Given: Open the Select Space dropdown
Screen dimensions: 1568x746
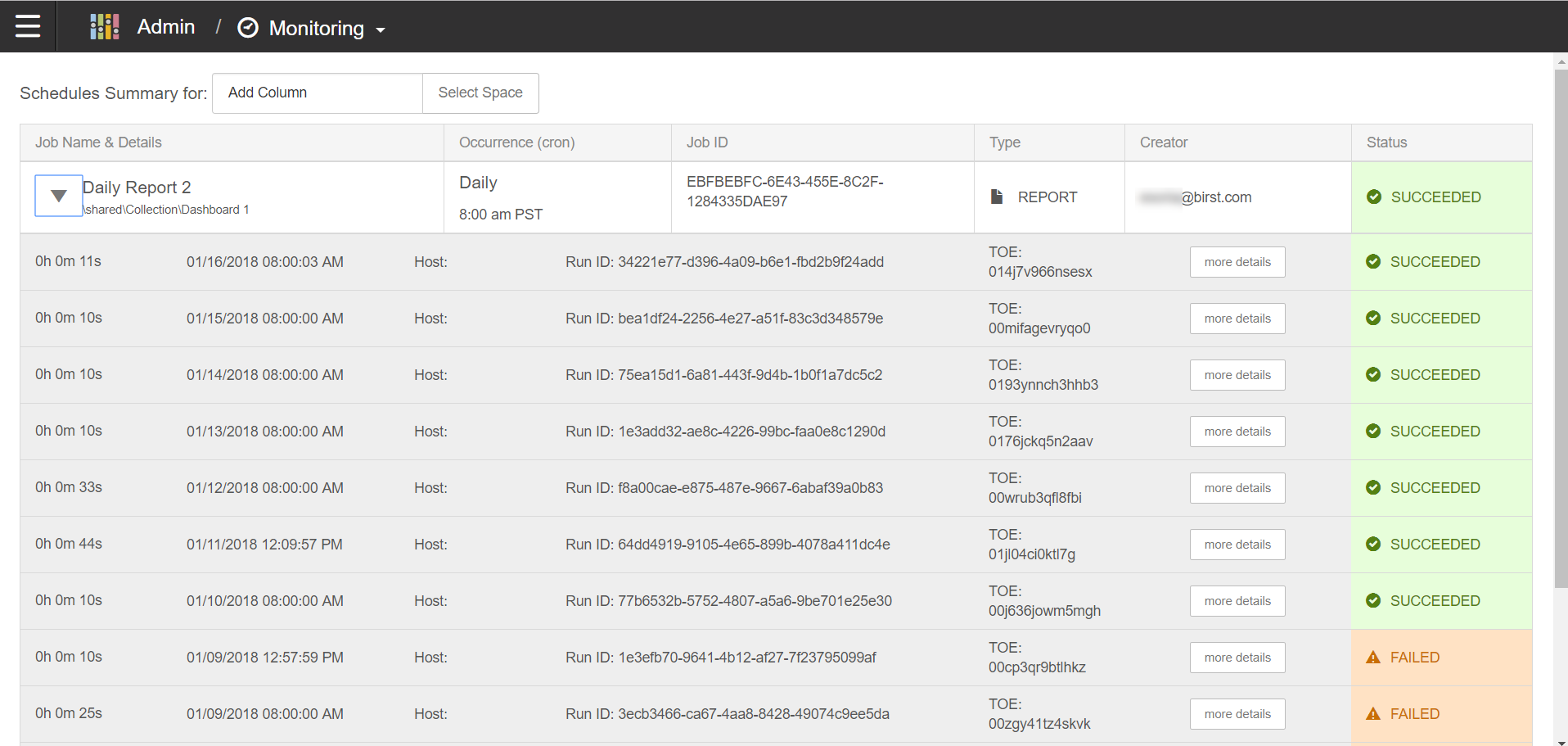Looking at the screenshot, I should coord(480,93).
